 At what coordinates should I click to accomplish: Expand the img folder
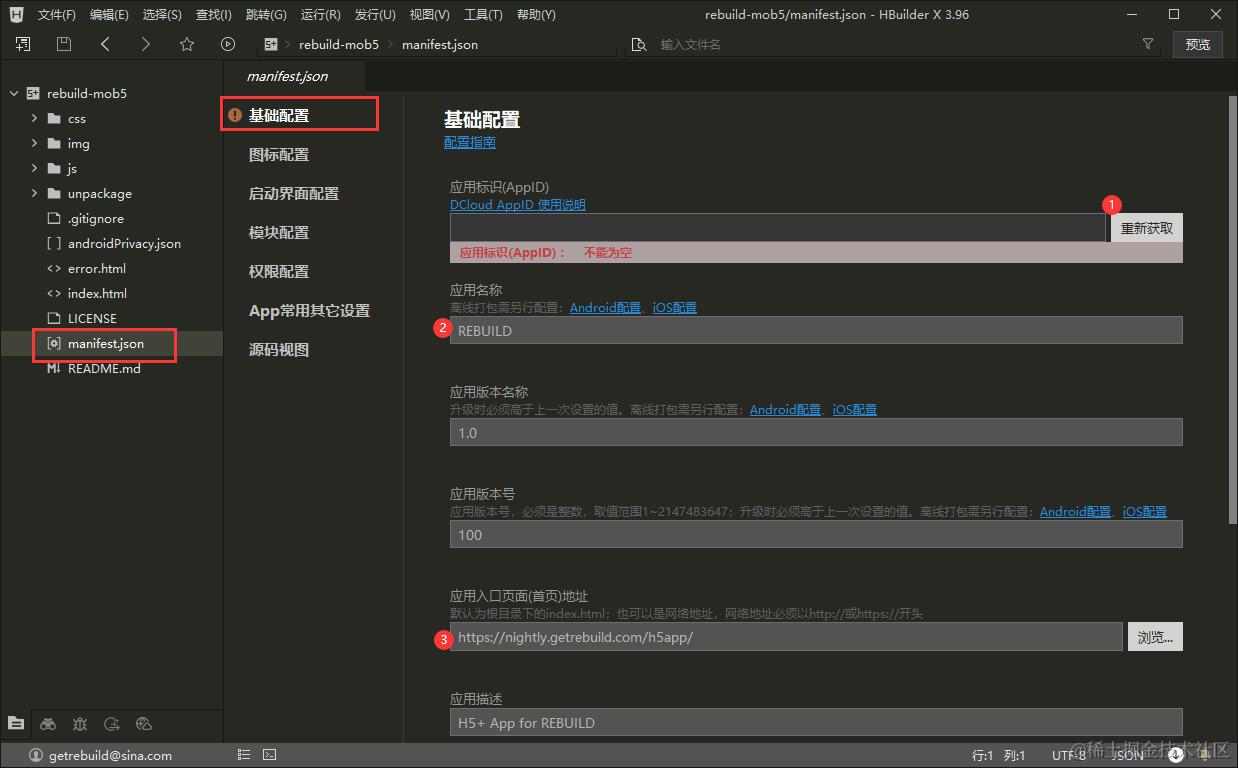34,143
